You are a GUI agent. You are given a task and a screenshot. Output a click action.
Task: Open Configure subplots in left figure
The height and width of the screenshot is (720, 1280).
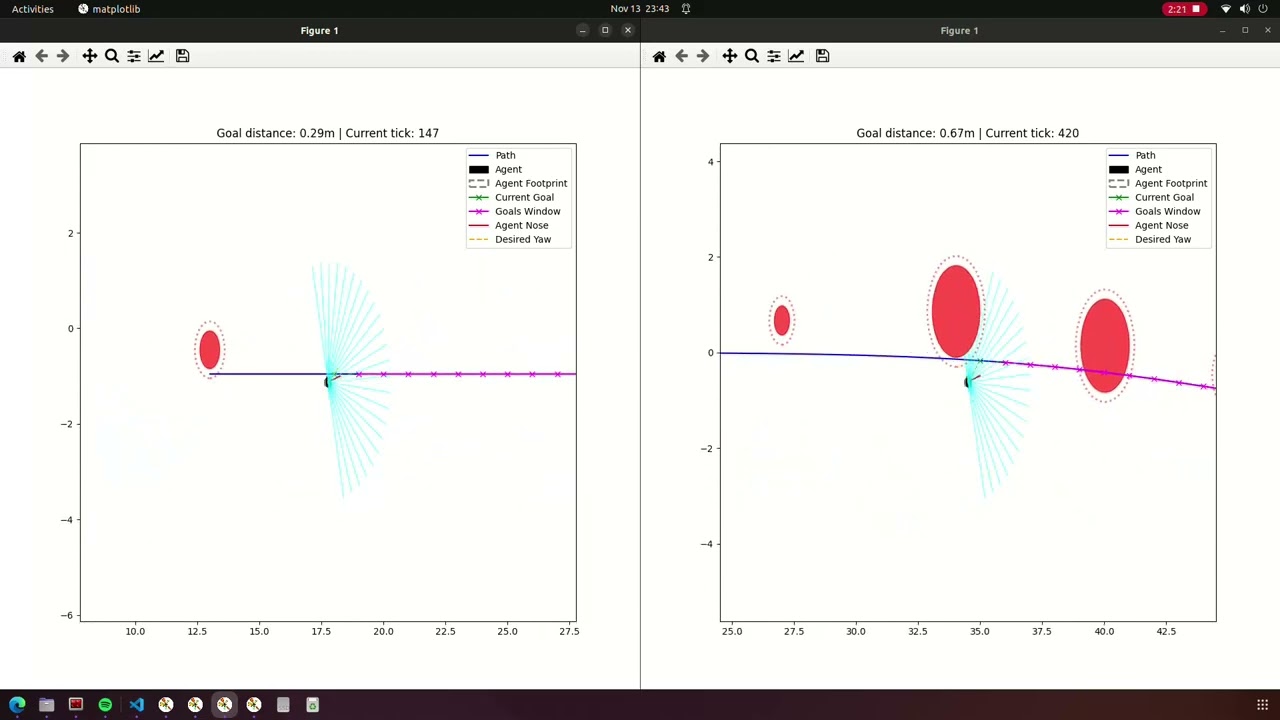tap(134, 56)
